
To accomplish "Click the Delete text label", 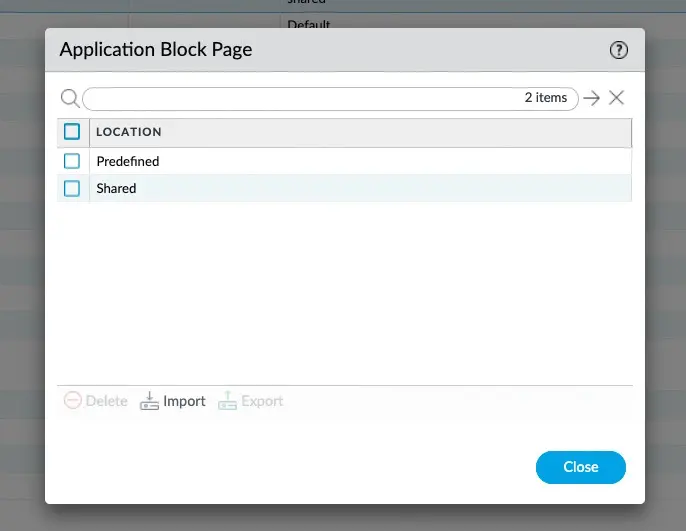I will coord(106,401).
